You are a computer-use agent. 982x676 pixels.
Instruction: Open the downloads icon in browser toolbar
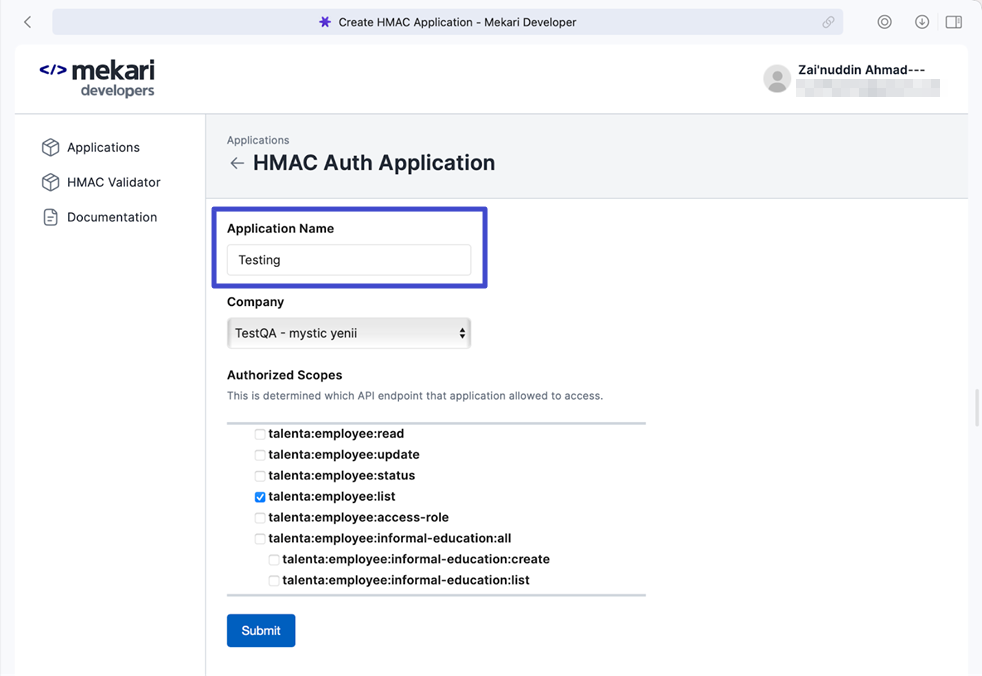[921, 22]
